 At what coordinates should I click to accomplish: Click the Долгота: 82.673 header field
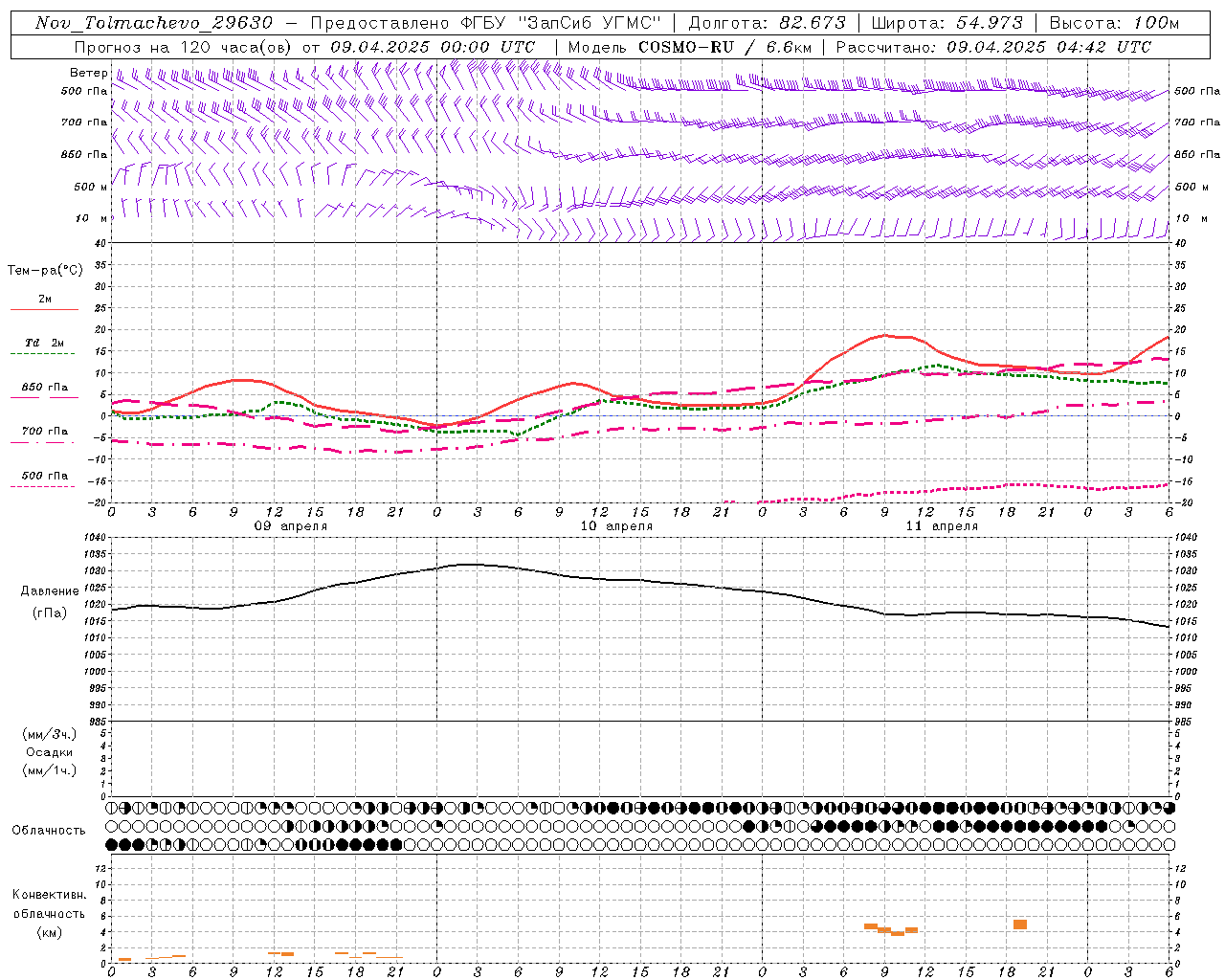tap(767, 23)
